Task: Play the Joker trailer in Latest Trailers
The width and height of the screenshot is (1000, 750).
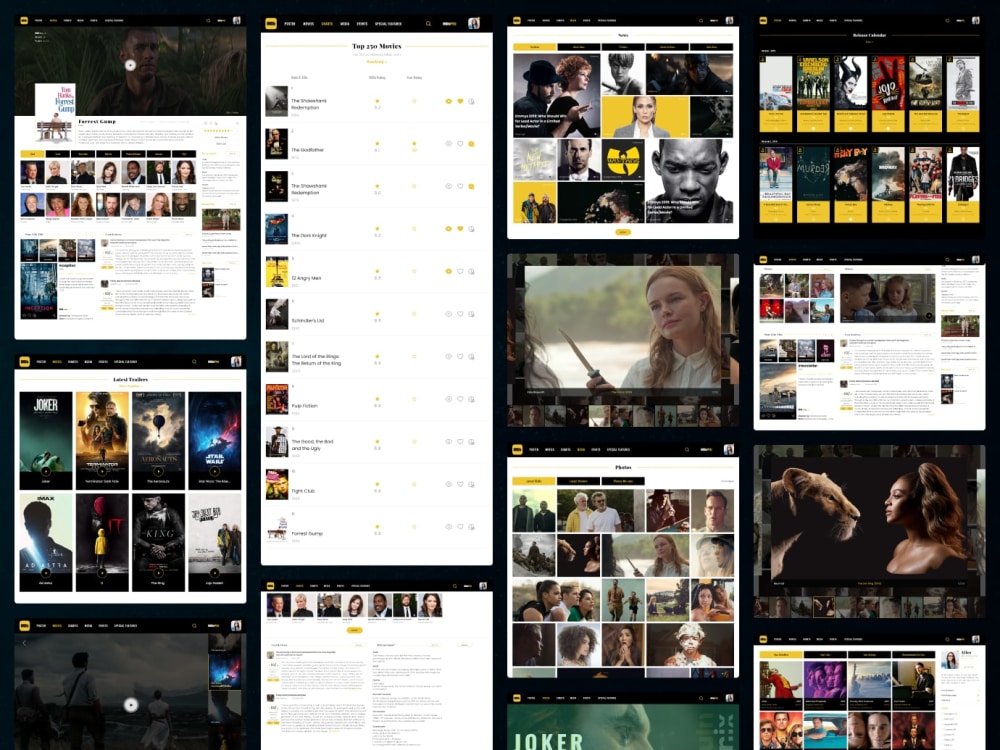Action: click(x=45, y=471)
